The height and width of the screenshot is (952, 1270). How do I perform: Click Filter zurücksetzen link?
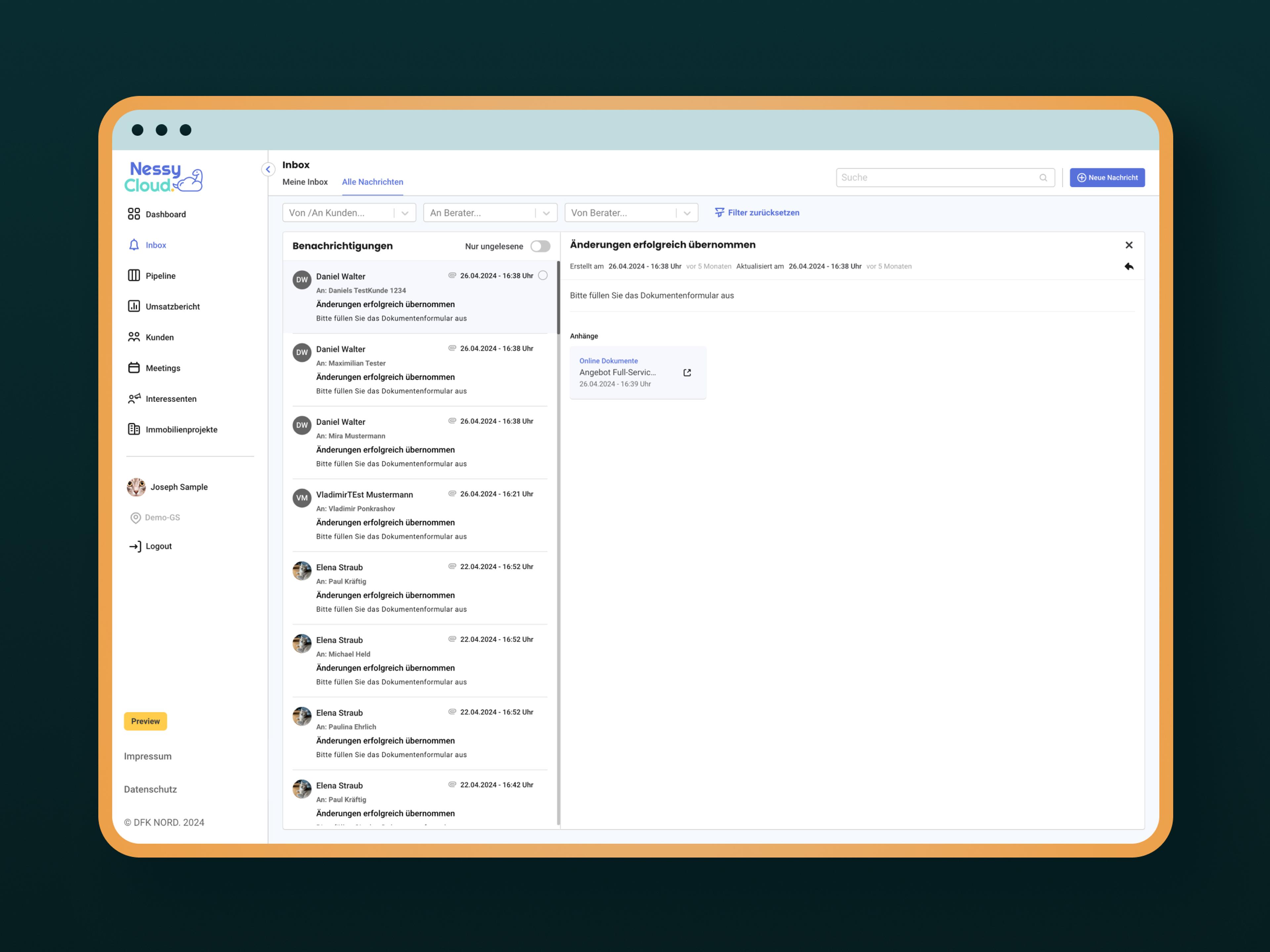[757, 213]
